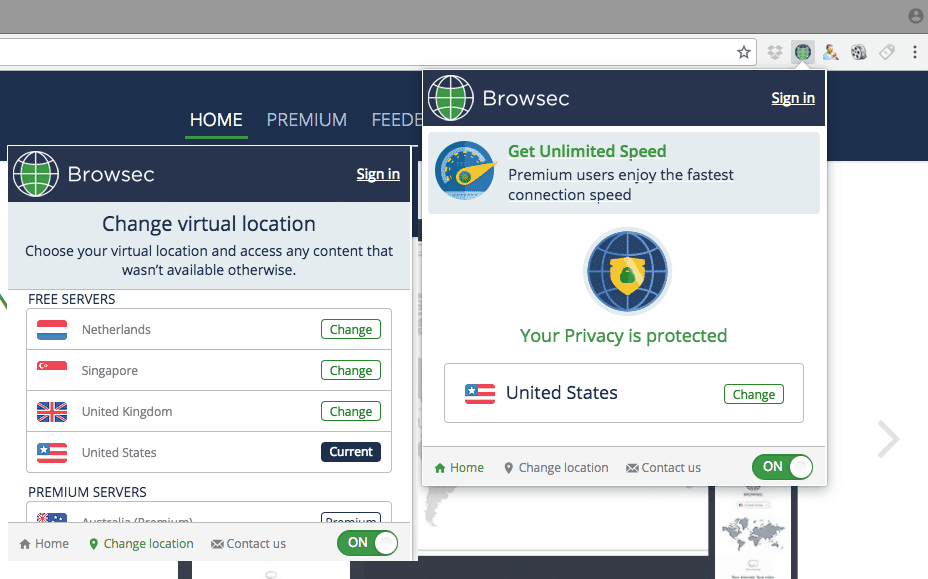Screen dimensions: 928x579
Task: Click the Netherlands flag icon
Action: (52, 330)
